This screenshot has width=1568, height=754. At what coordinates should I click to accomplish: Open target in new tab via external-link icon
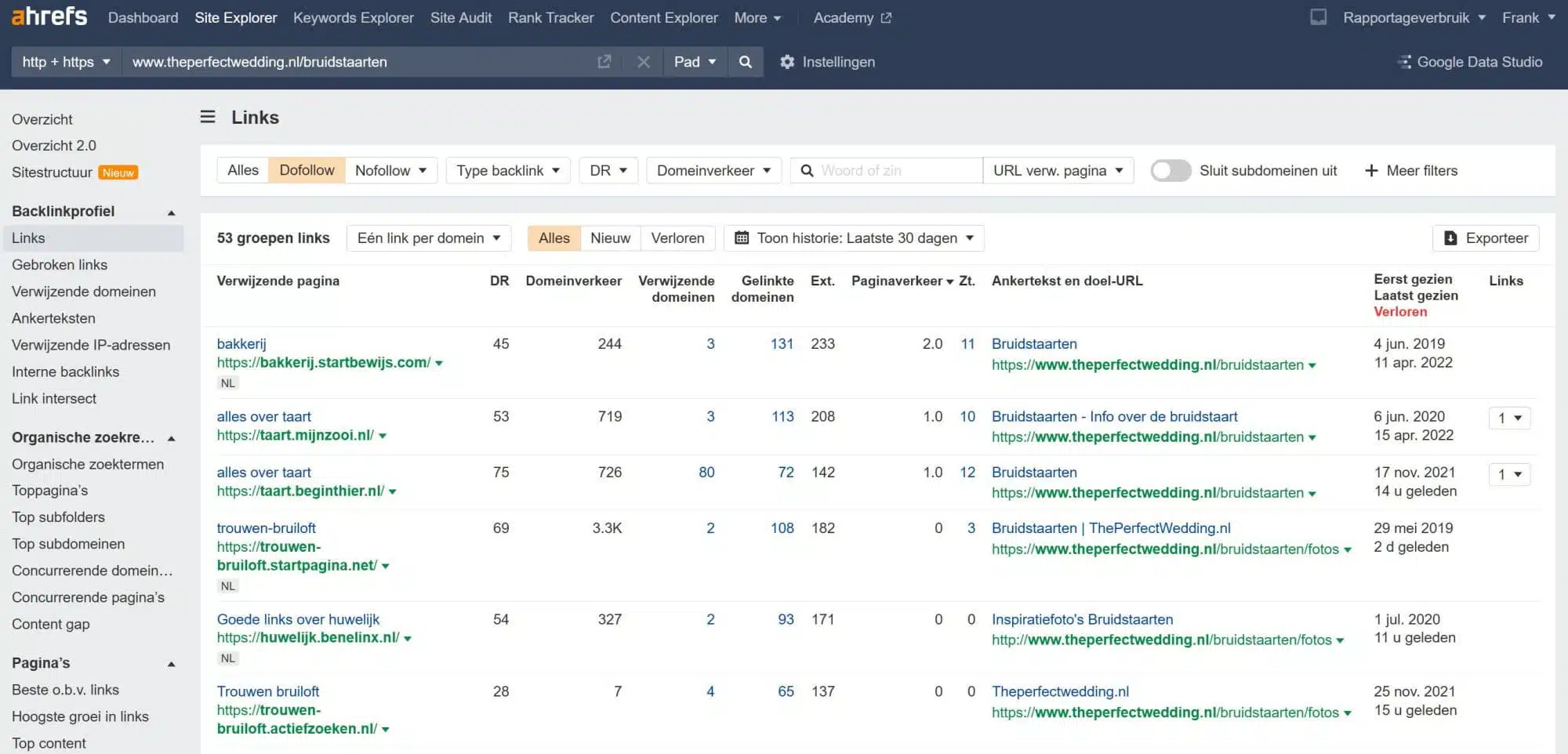[604, 61]
